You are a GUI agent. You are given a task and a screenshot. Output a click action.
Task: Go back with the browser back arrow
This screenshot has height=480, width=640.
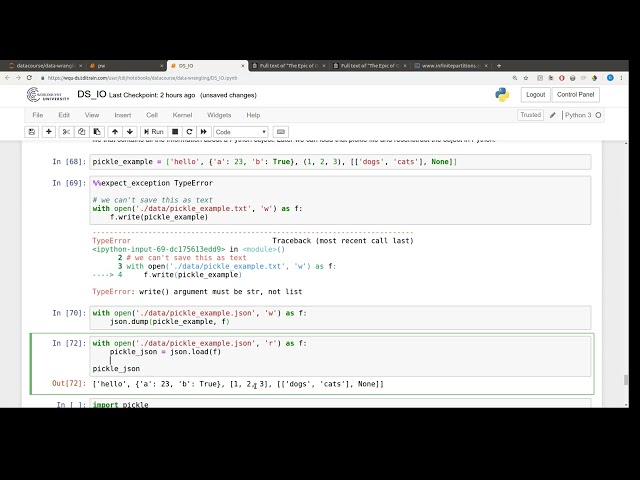[7, 78]
